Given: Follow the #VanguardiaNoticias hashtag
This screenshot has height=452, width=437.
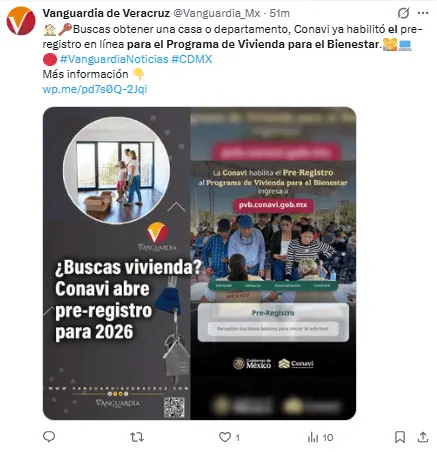Looking at the screenshot, I should click(x=114, y=59).
